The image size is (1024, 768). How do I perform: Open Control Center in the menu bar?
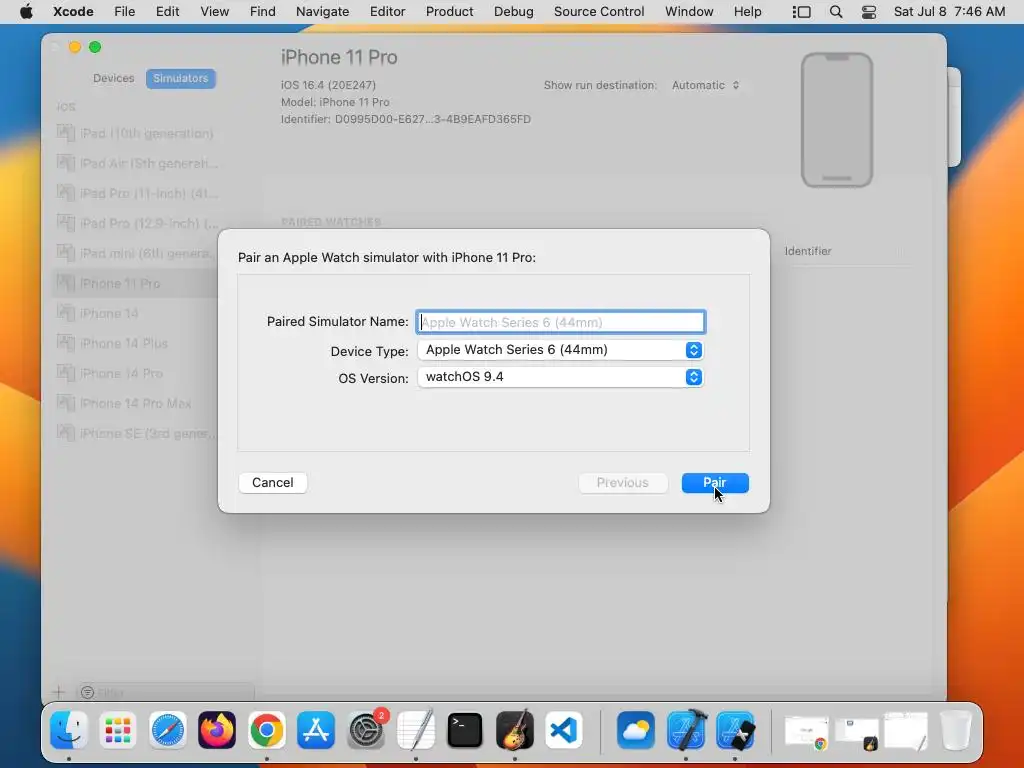coord(869,12)
